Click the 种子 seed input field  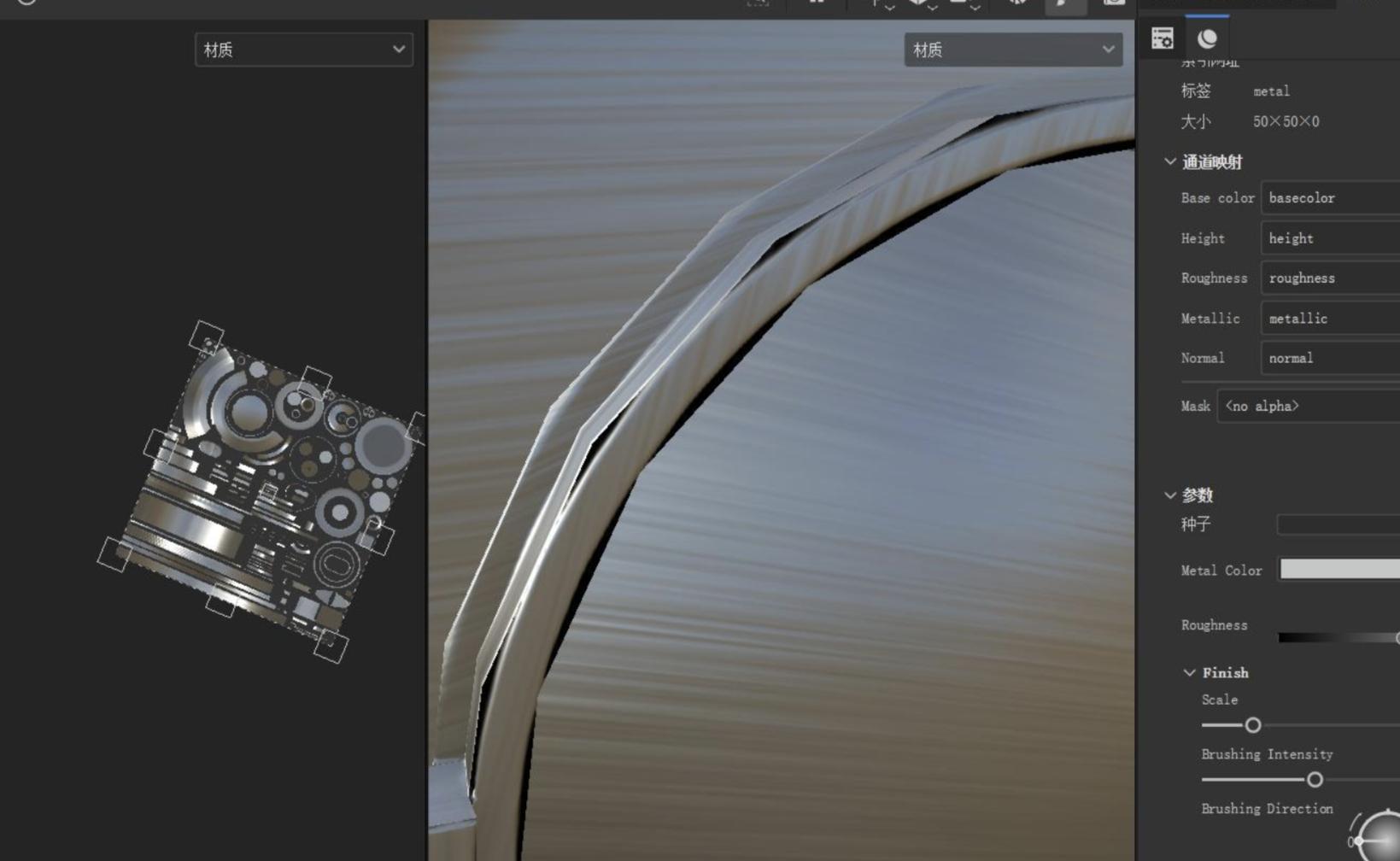point(1337,524)
